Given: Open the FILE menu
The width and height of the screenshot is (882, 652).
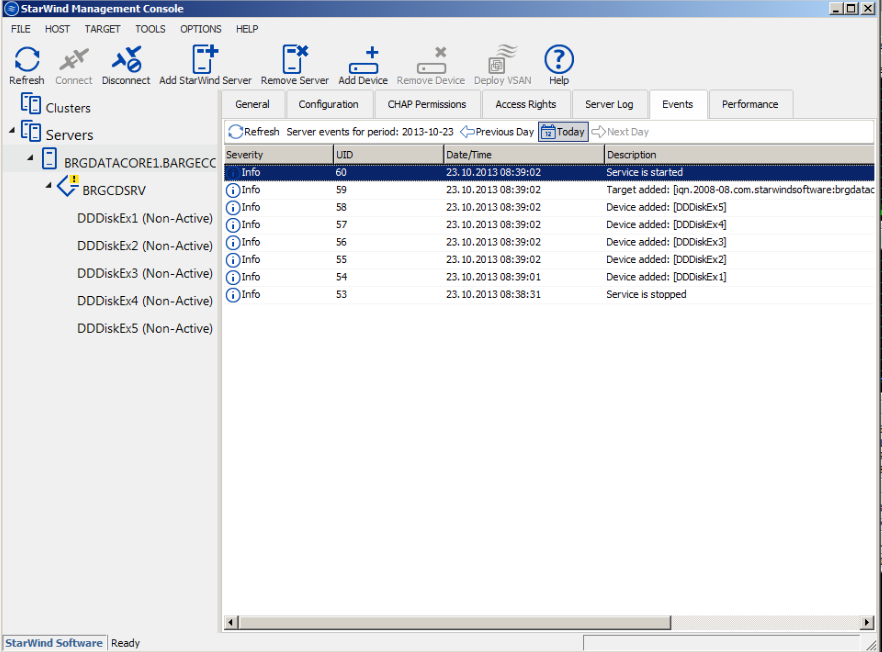Looking at the screenshot, I should (x=21, y=29).
